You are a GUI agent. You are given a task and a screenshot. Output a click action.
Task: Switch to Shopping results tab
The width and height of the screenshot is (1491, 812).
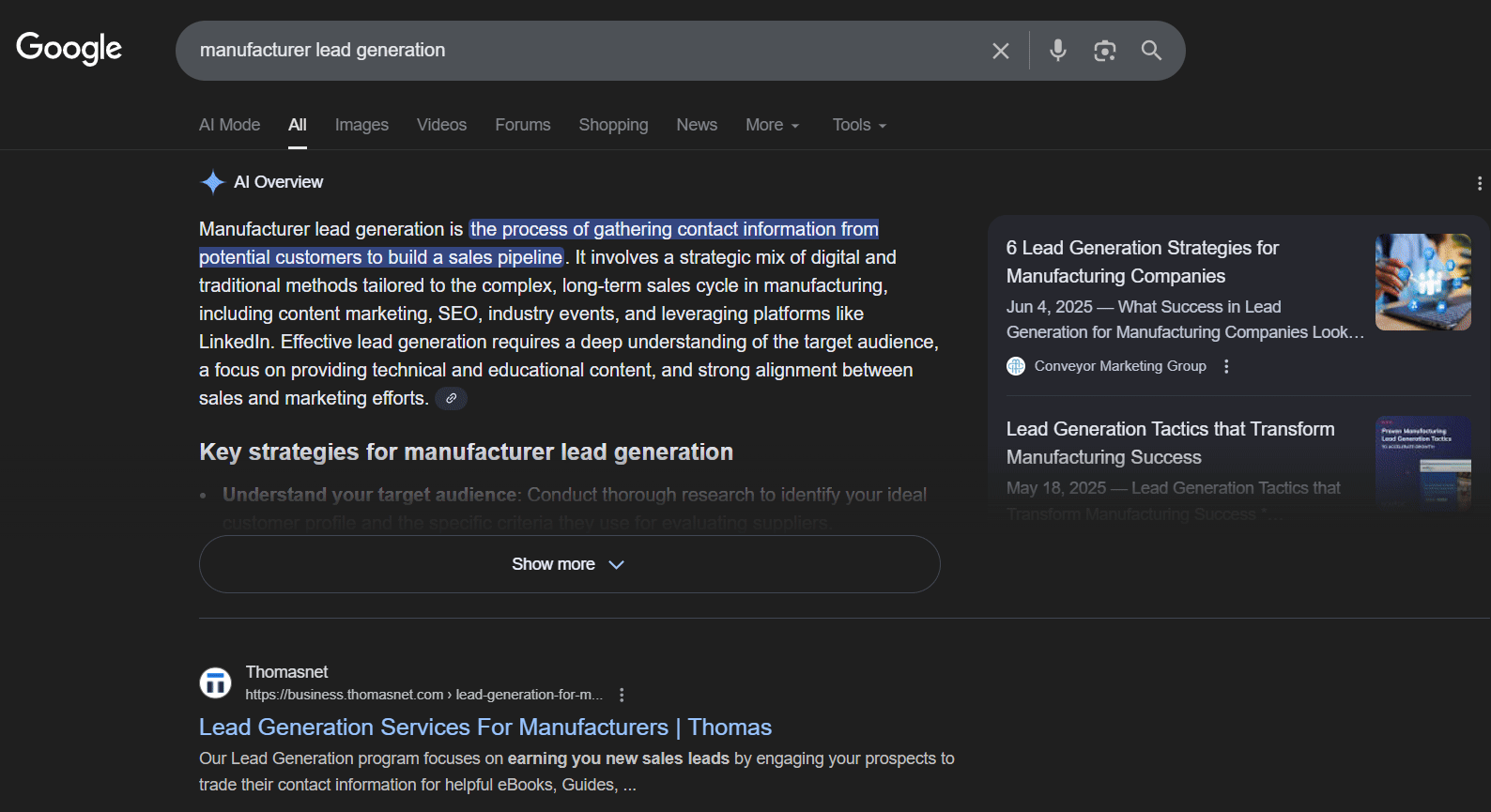613,125
